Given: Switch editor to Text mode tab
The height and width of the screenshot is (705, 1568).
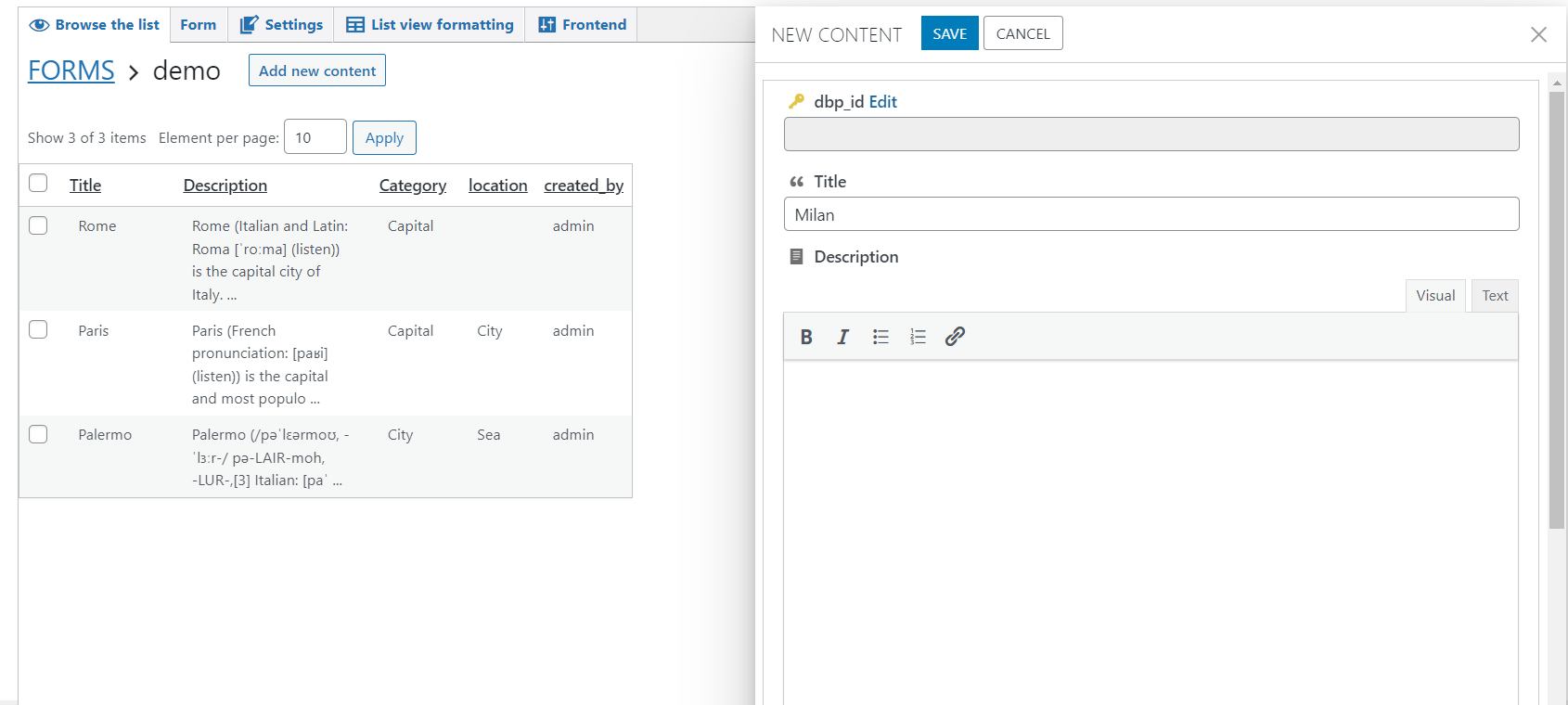Looking at the screenshot, I should click(1495, 296).
